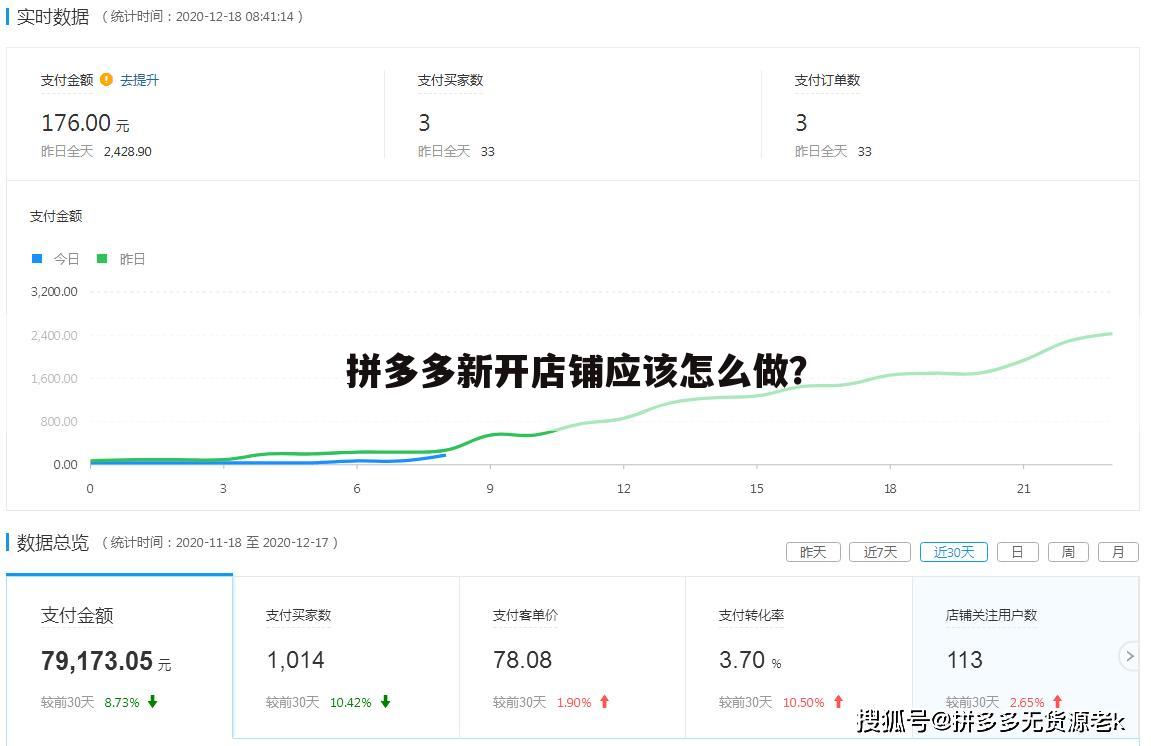Switch to the 支付客单价 78.08 card
Screen dimensions: 1151x746
[x=573, y=657]
